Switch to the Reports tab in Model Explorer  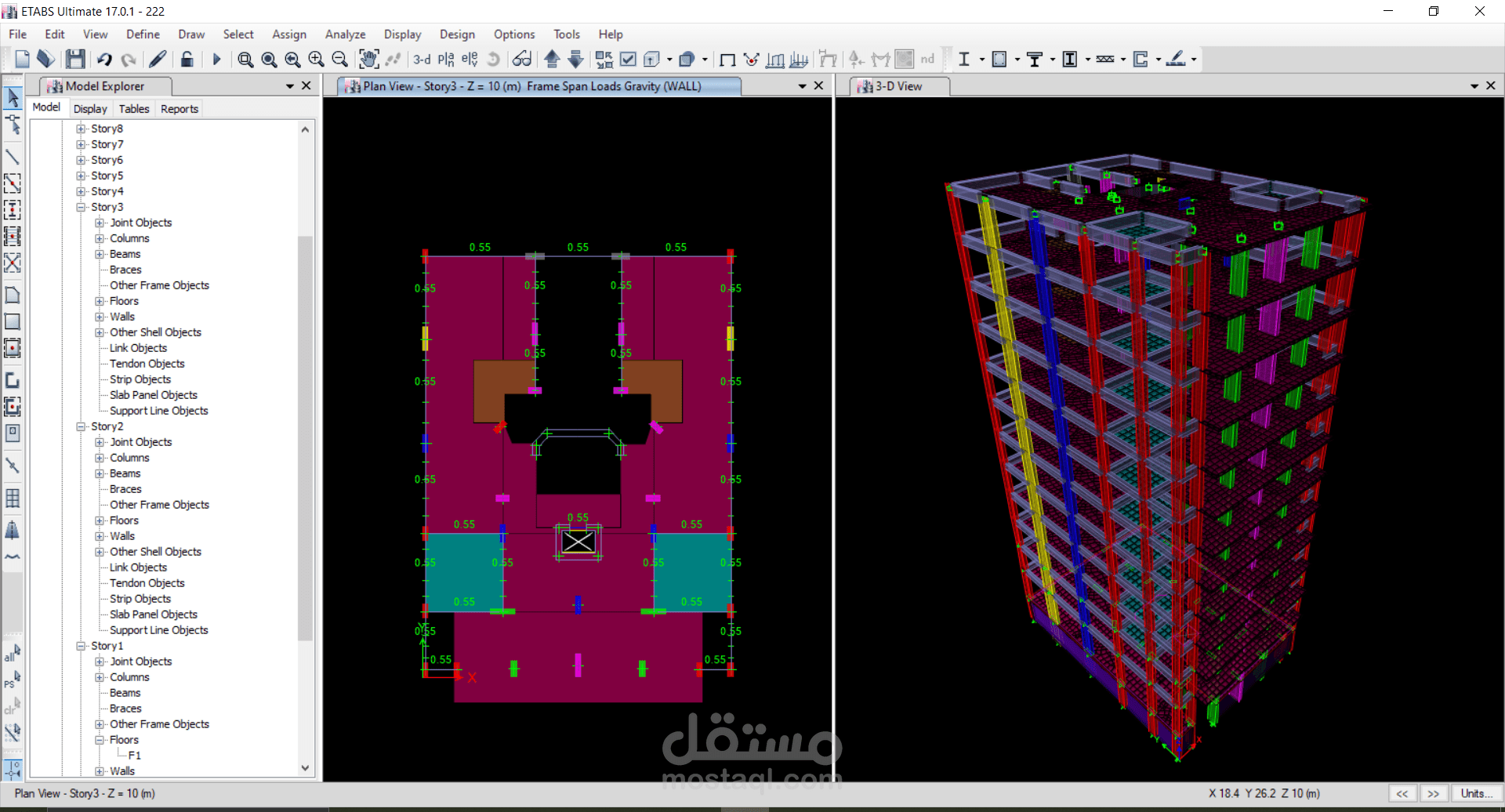pos(180,109)
